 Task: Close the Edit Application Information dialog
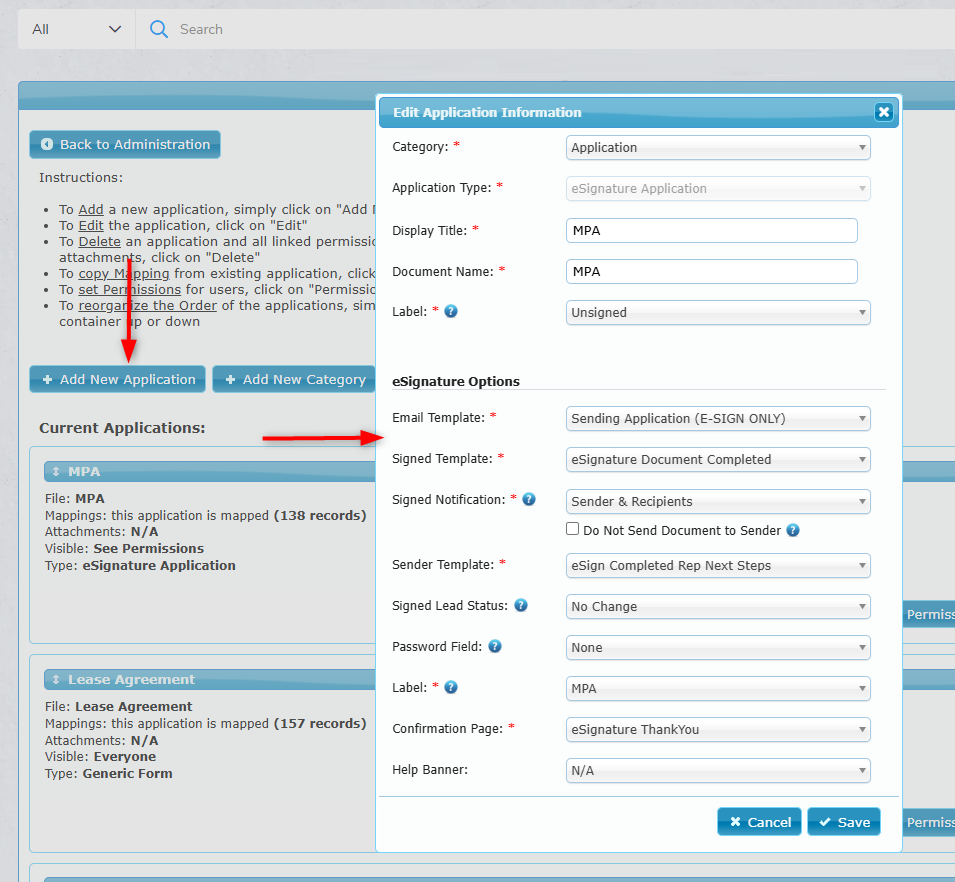click(x=883, y=112)
